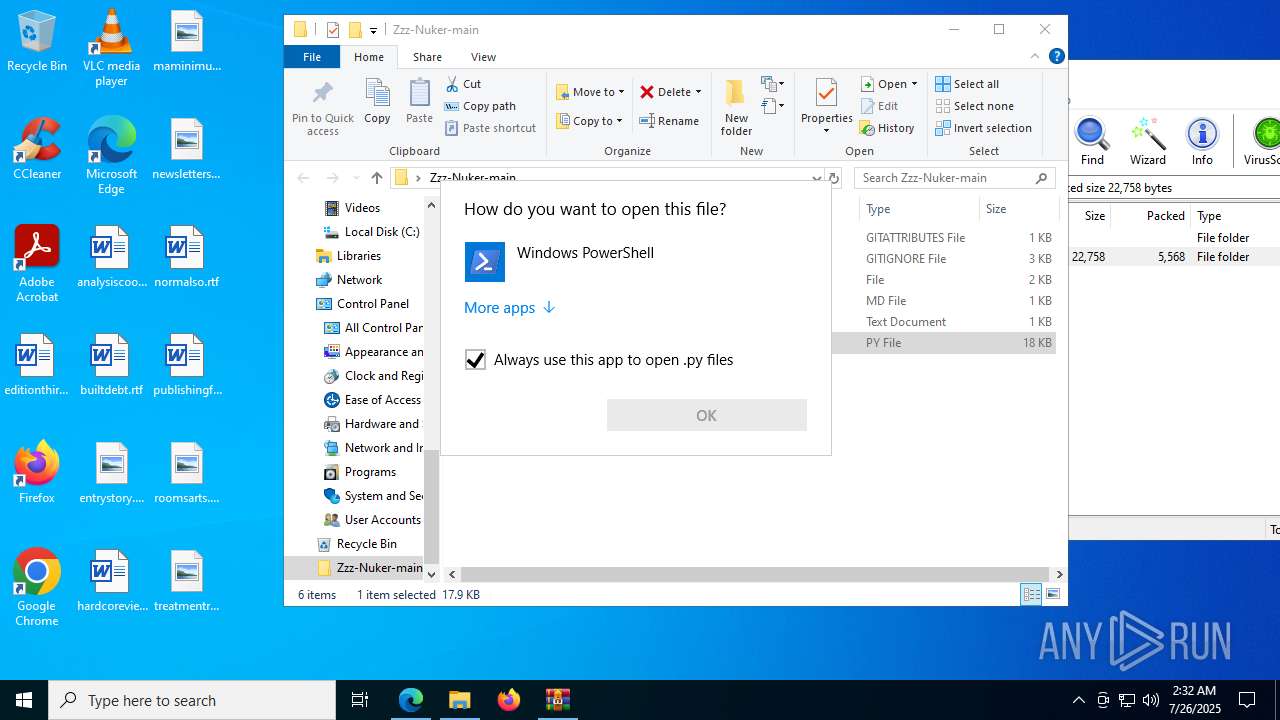
Task: Open History from the ribbon
Action: tap(887, 128)
